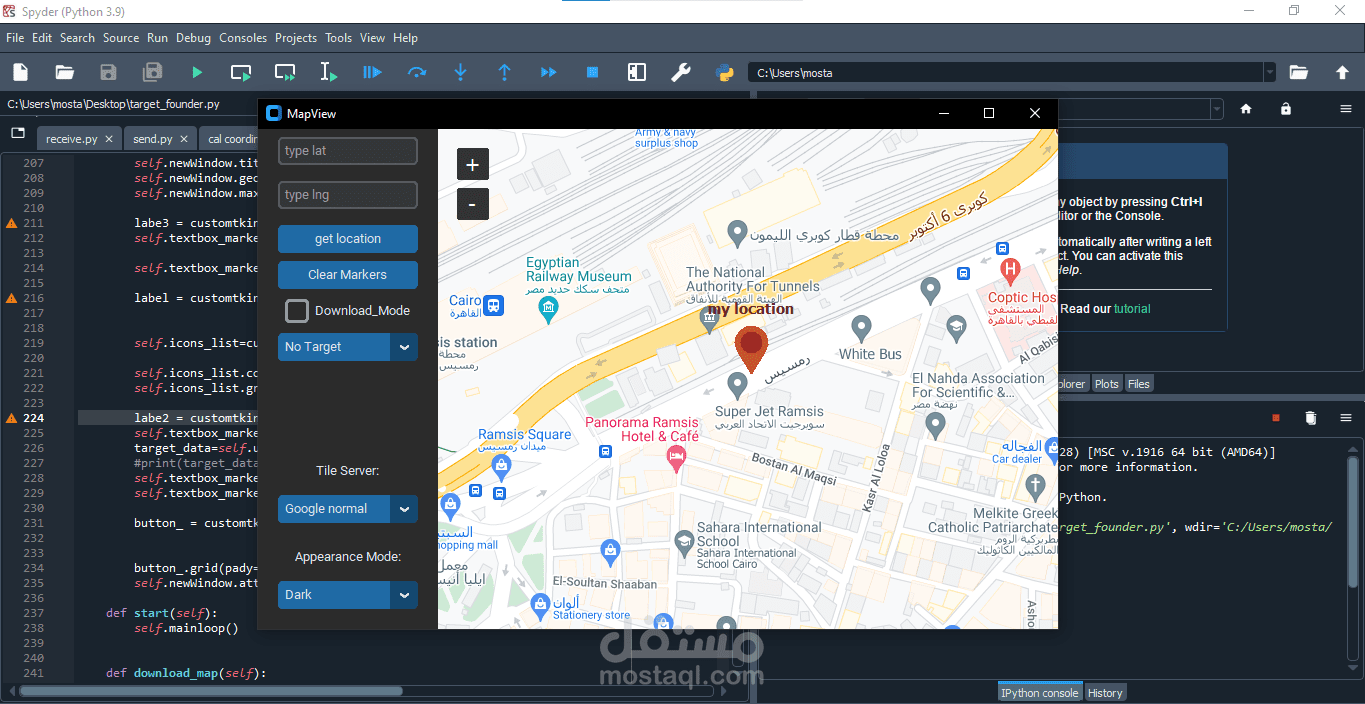Enable the Download_Mode checkbox
1365x704 pixels.
pos(297,311)
